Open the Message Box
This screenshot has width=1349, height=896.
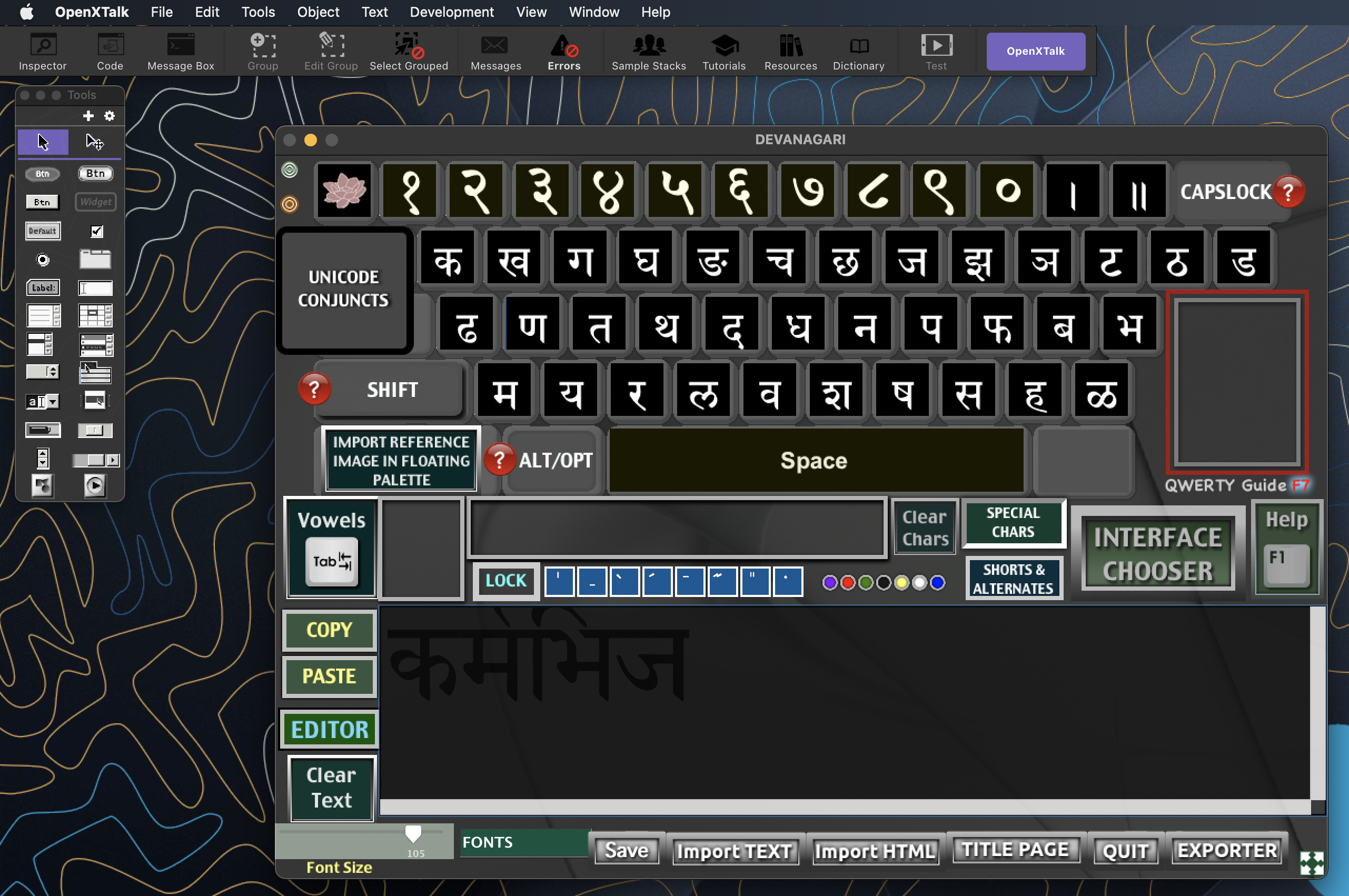181,52
